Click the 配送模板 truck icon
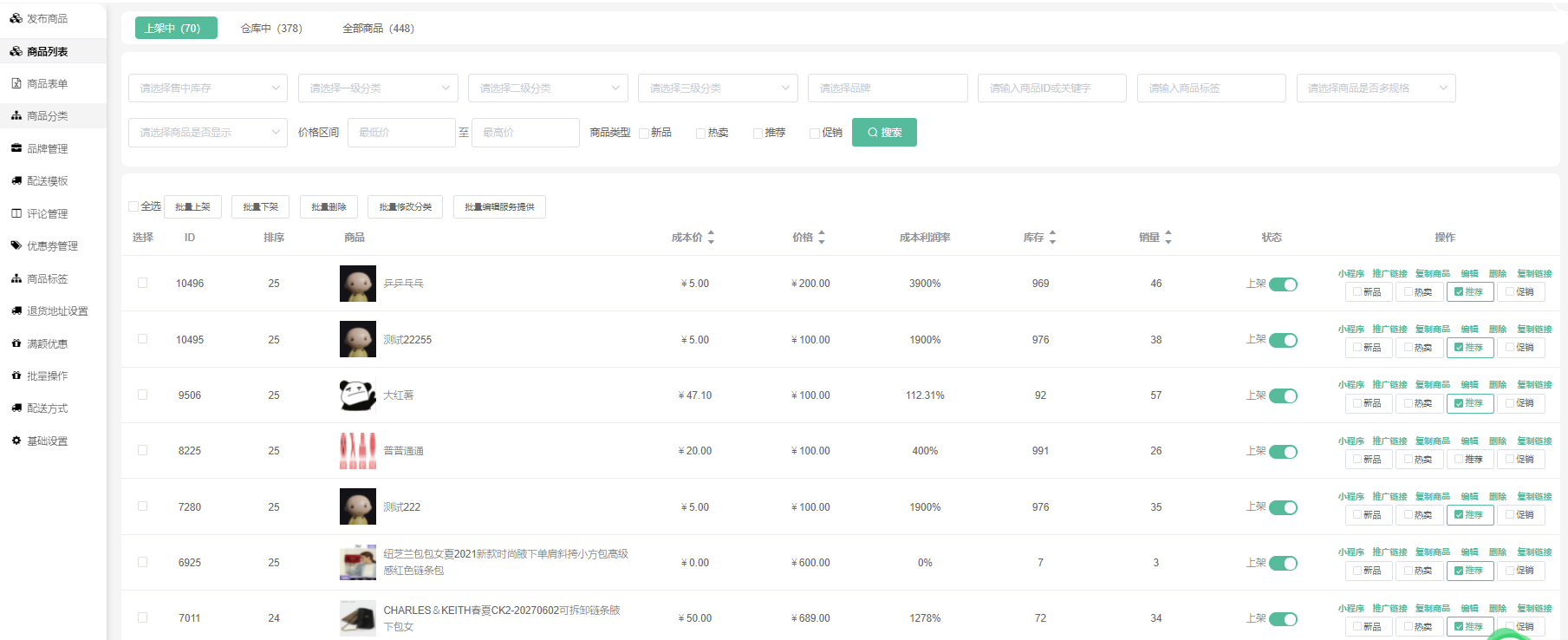This screenshot has width=1568, height=640. click(x=16, y=180)
